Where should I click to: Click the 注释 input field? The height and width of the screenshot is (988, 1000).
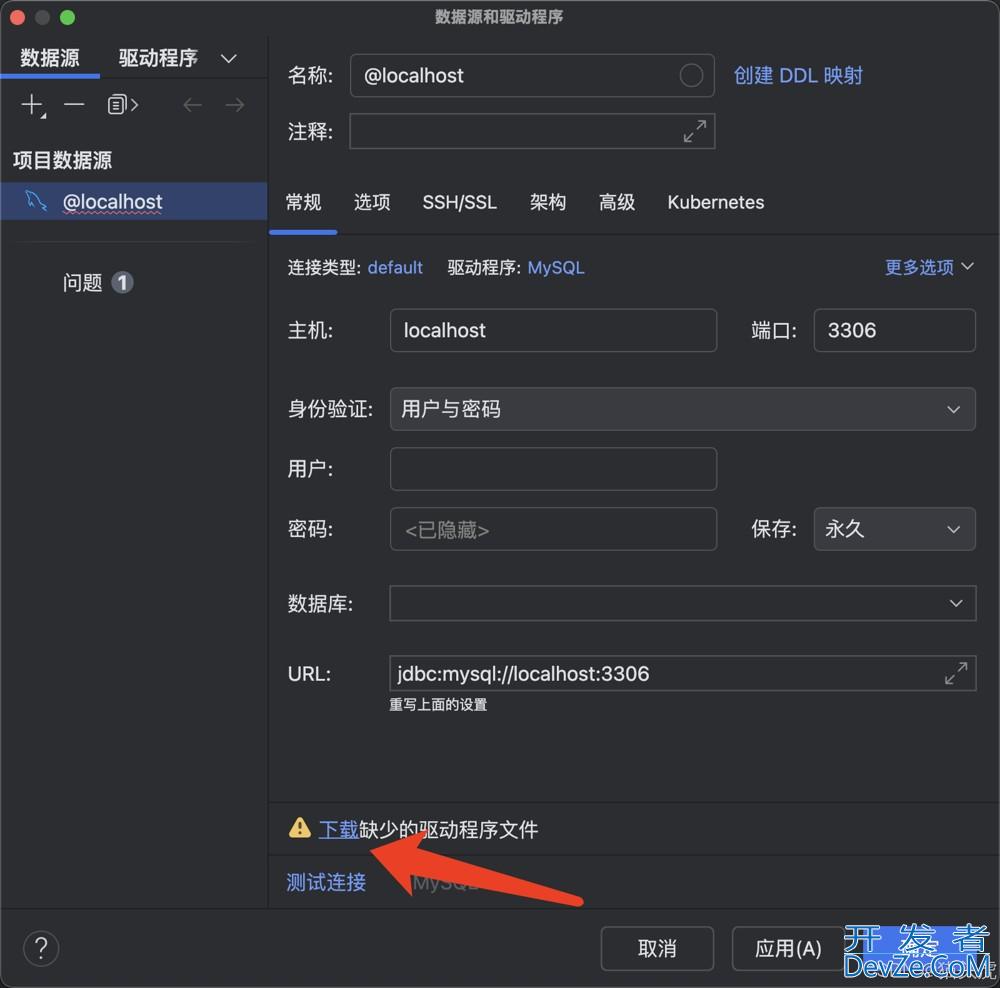point(532,131)
